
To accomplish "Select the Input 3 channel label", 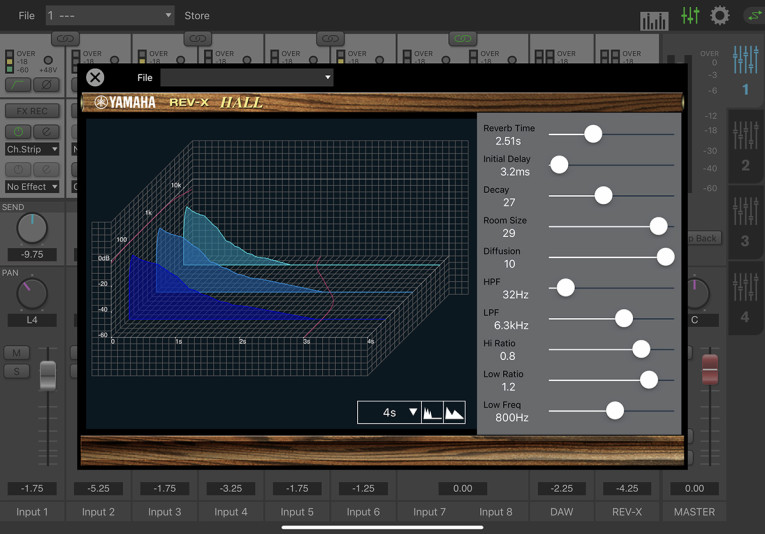I will (x=164, y=512).
